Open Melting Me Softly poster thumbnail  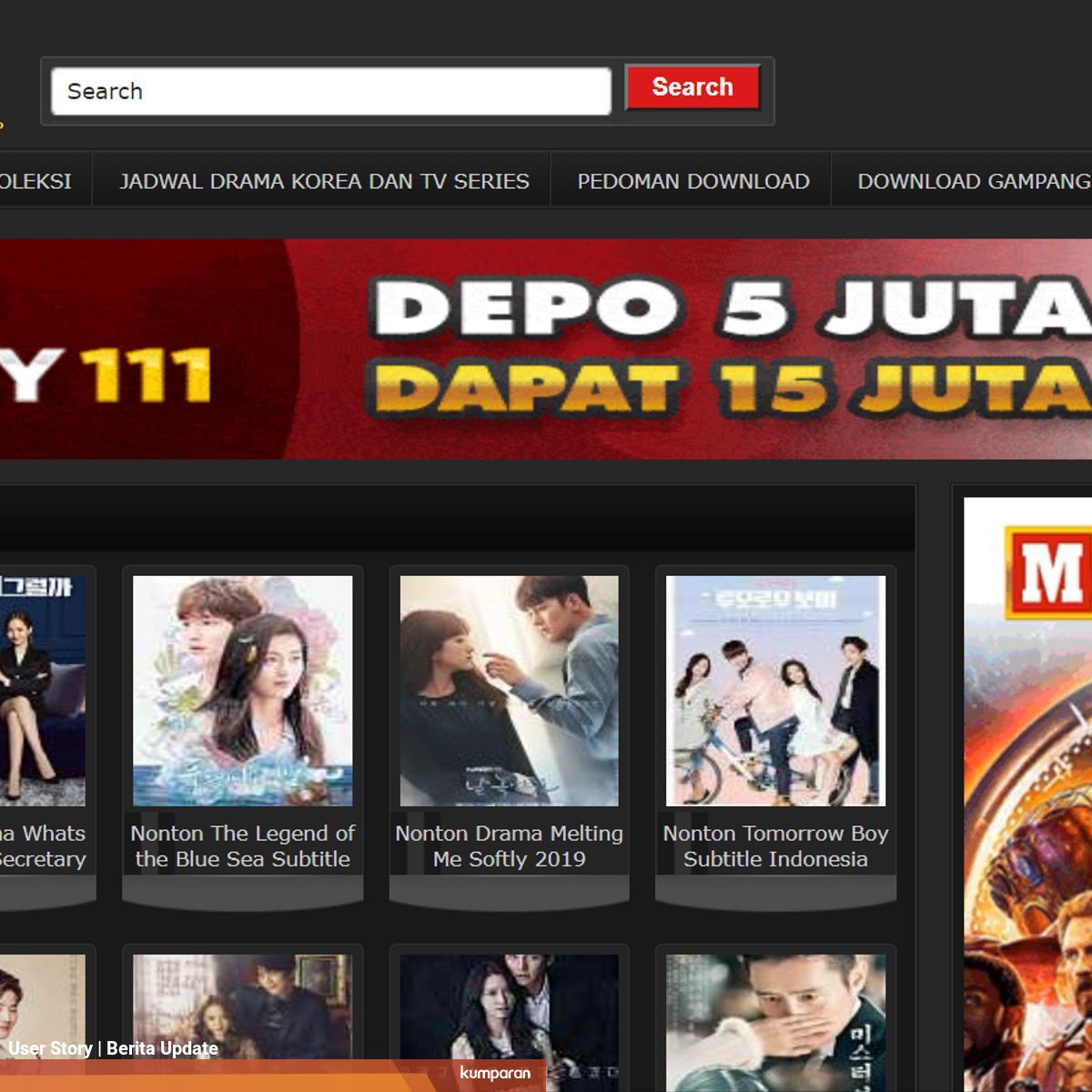(510, 691)
